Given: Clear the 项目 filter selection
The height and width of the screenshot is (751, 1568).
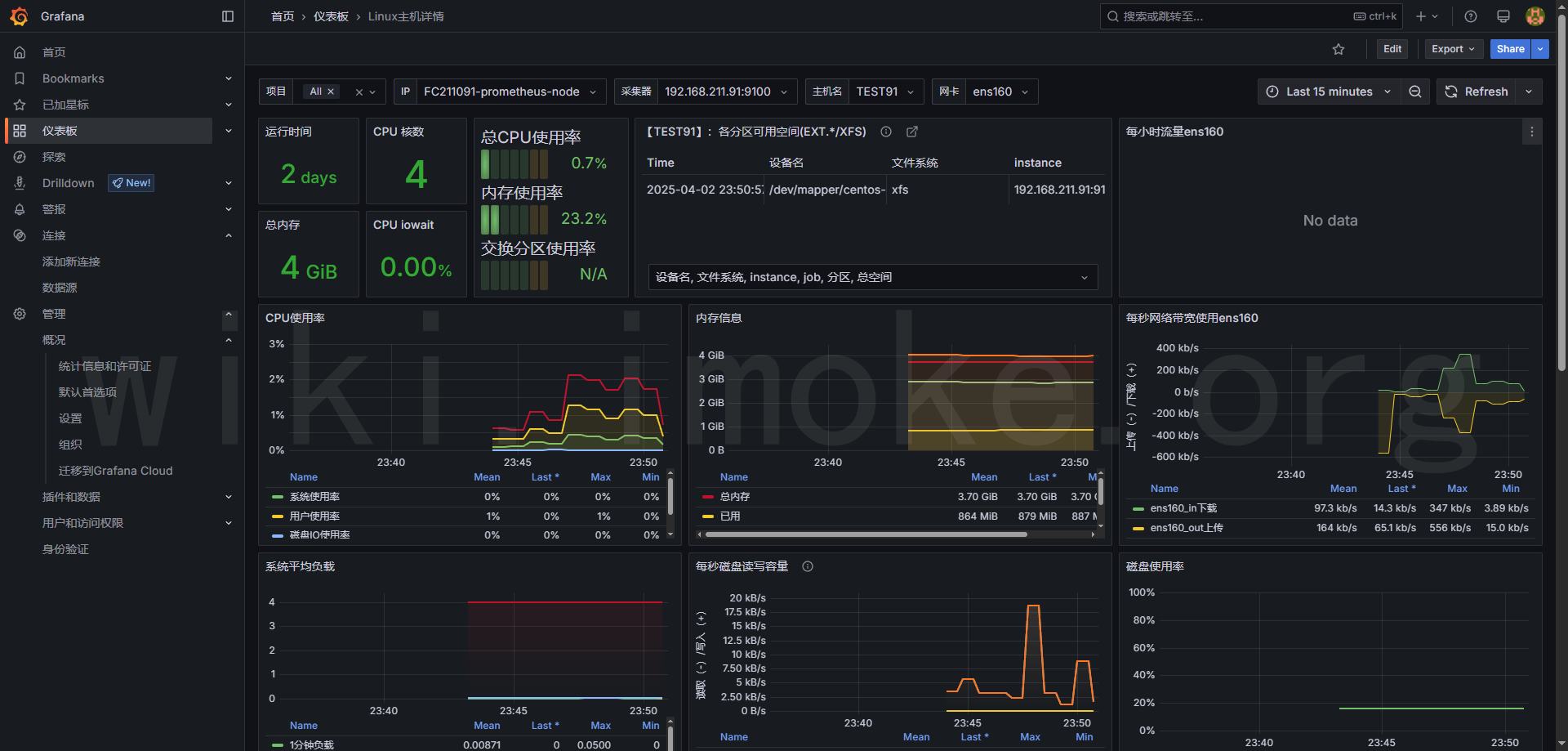Looking at the screenshot, I should point(359,92).
